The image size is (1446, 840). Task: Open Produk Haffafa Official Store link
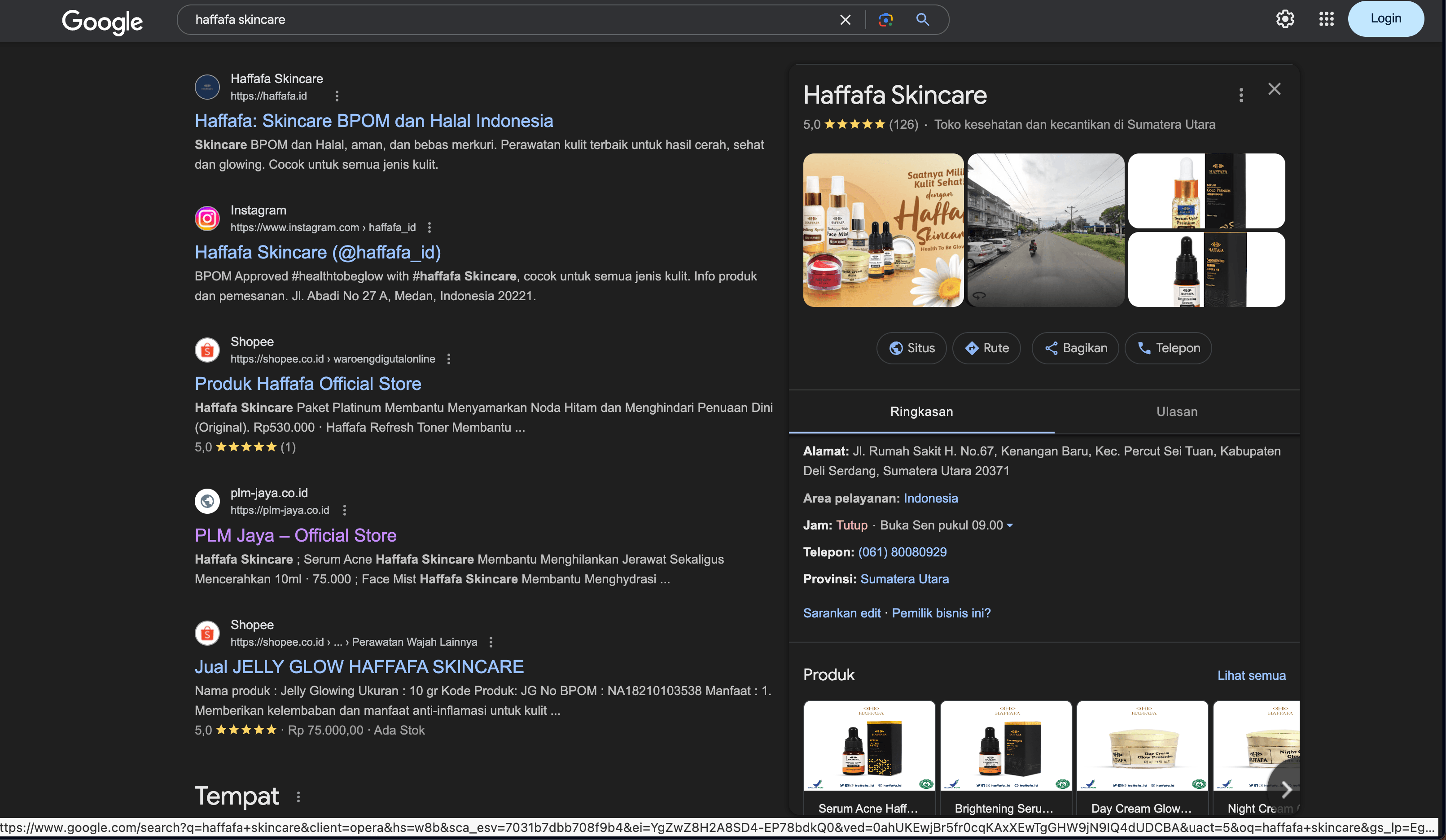[307, 384]
